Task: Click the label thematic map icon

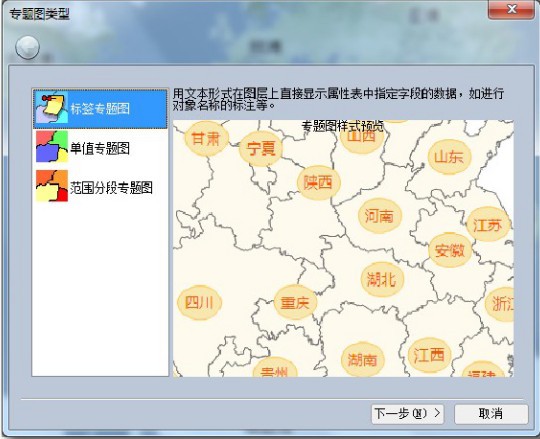Action: 52,109
